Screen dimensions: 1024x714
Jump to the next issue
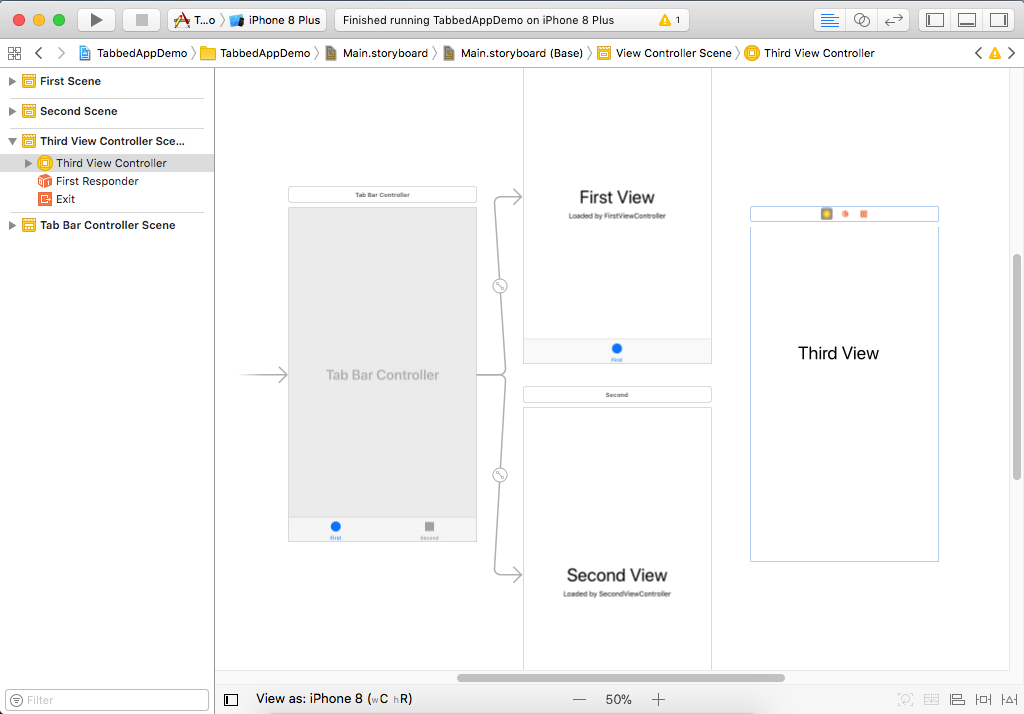(1012, 53)
